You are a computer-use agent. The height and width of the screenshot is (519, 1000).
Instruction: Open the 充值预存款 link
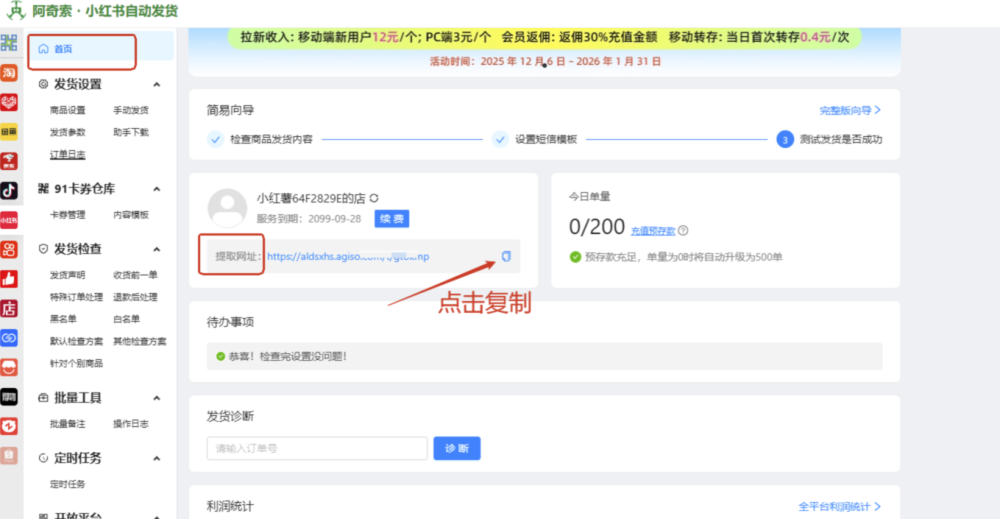tap(653, 231)
